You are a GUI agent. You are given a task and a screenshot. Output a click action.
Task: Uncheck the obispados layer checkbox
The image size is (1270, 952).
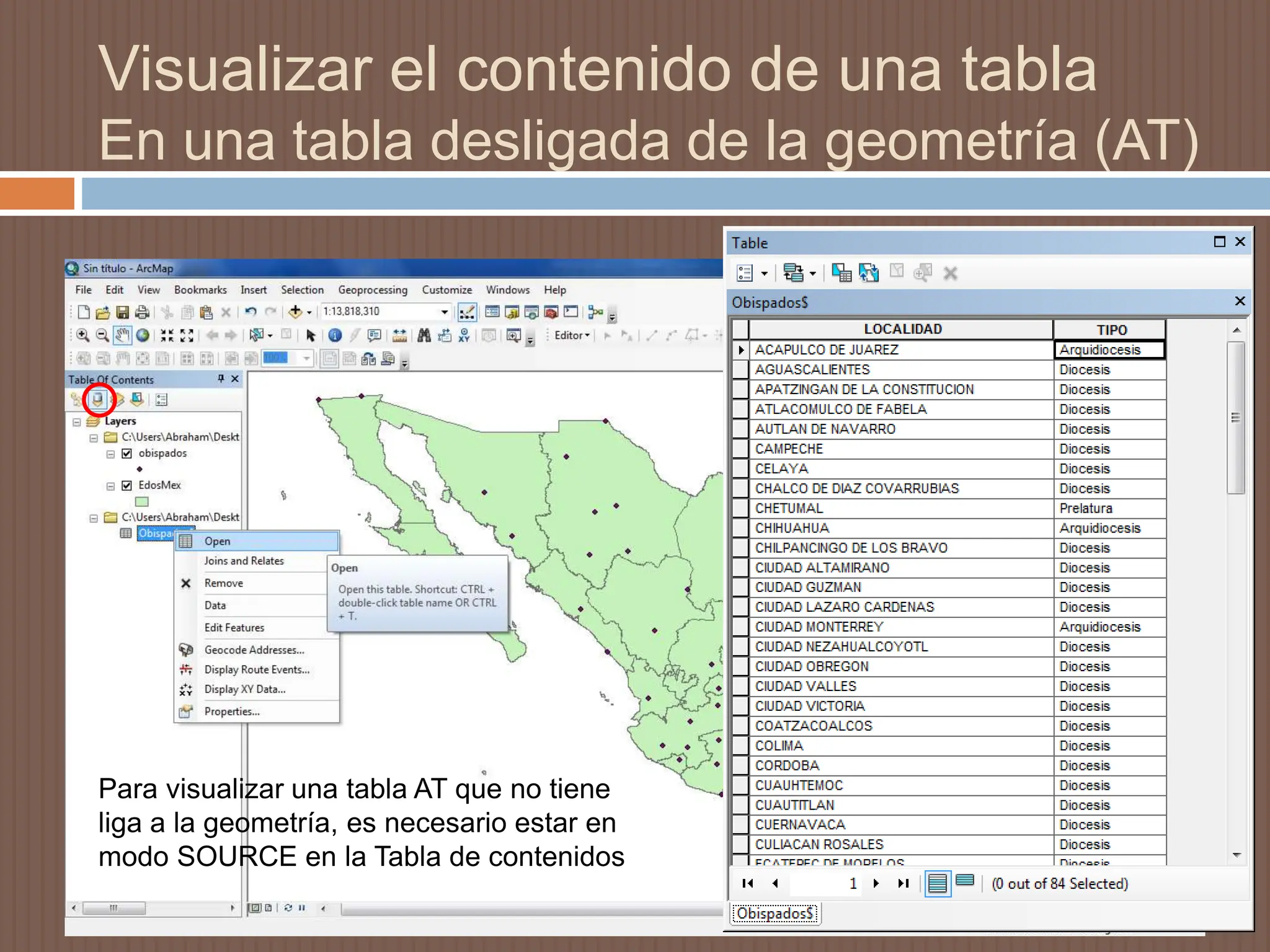(x=127, y=454)
